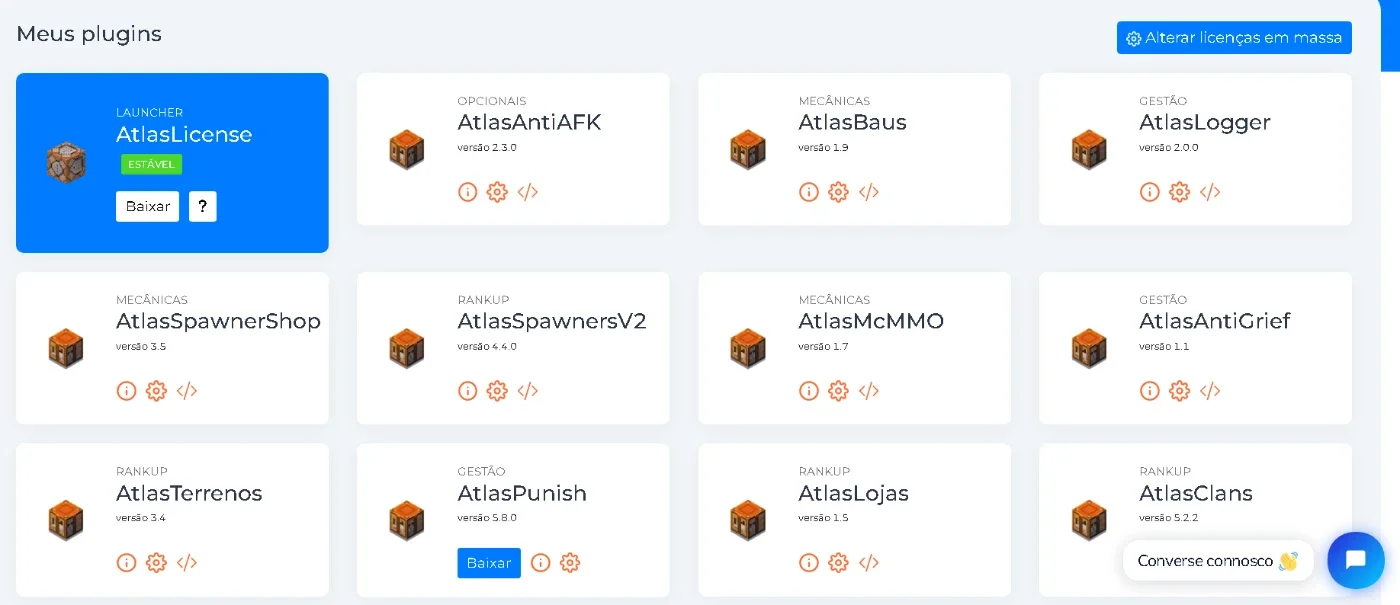Download AtlasPunish with Baixar button

pos(489,563)
